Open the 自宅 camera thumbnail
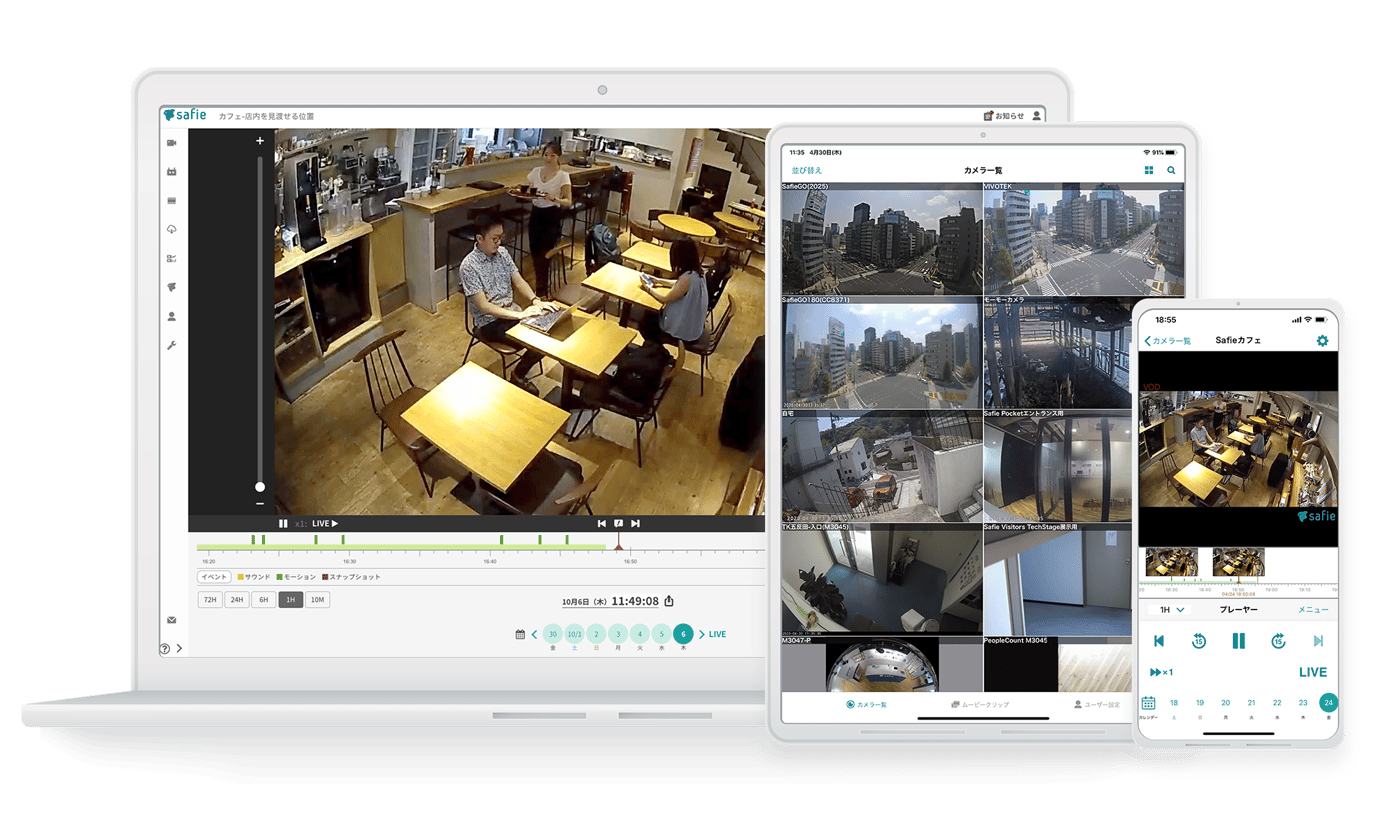The image size is (1400, 837). [x=881, y=466]
